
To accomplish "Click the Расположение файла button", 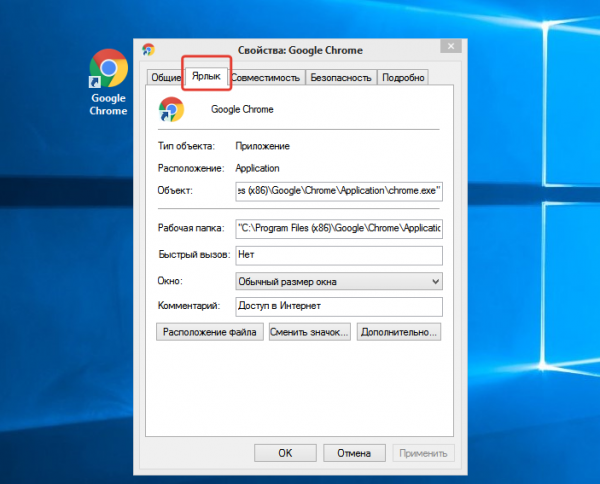I will [210, 332].
